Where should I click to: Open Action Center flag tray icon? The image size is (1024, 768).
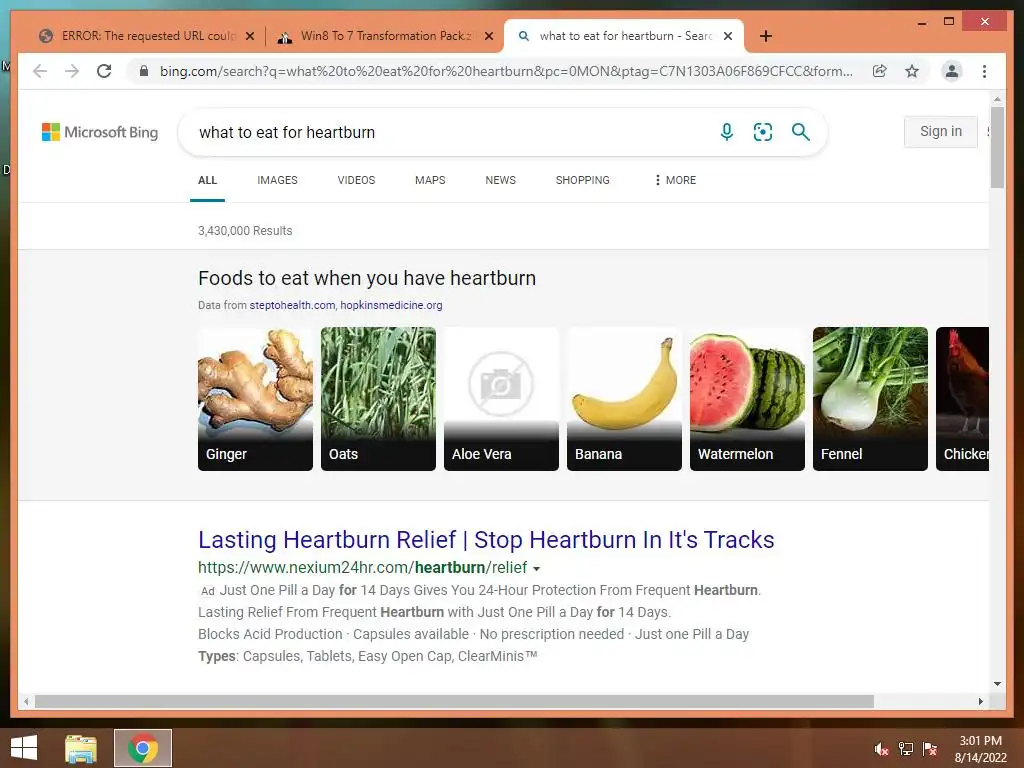930,749
